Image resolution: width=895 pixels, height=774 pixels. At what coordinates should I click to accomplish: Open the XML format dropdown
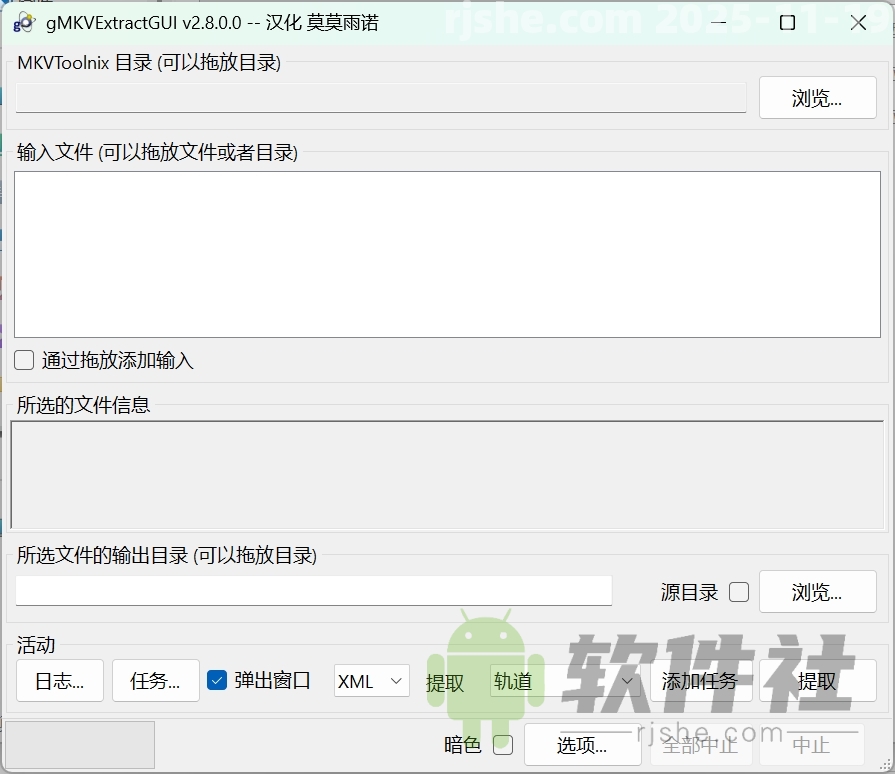[x=371, y=681]
